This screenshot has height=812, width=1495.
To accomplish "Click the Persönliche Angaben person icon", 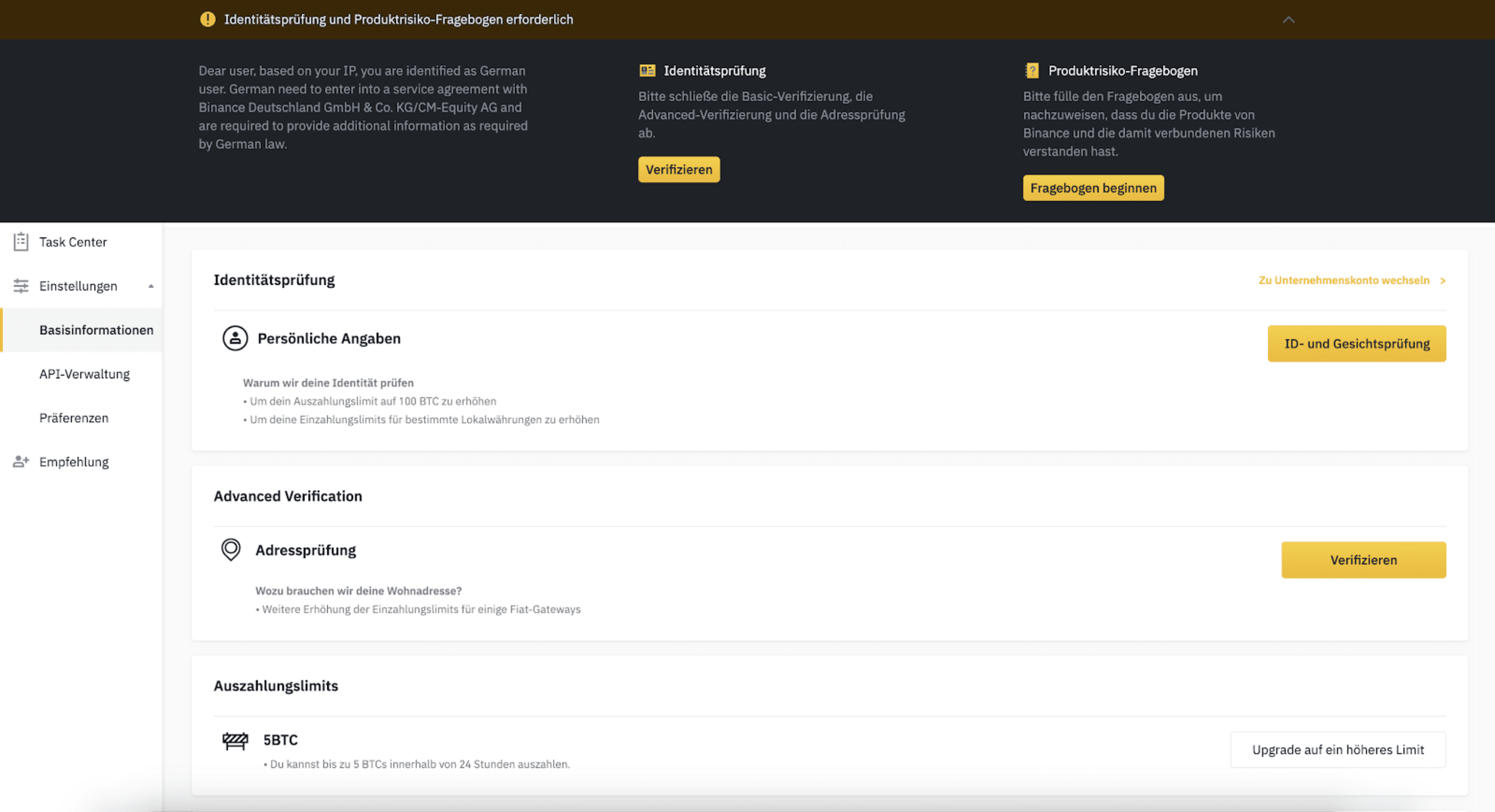I will tap(235, 339).
